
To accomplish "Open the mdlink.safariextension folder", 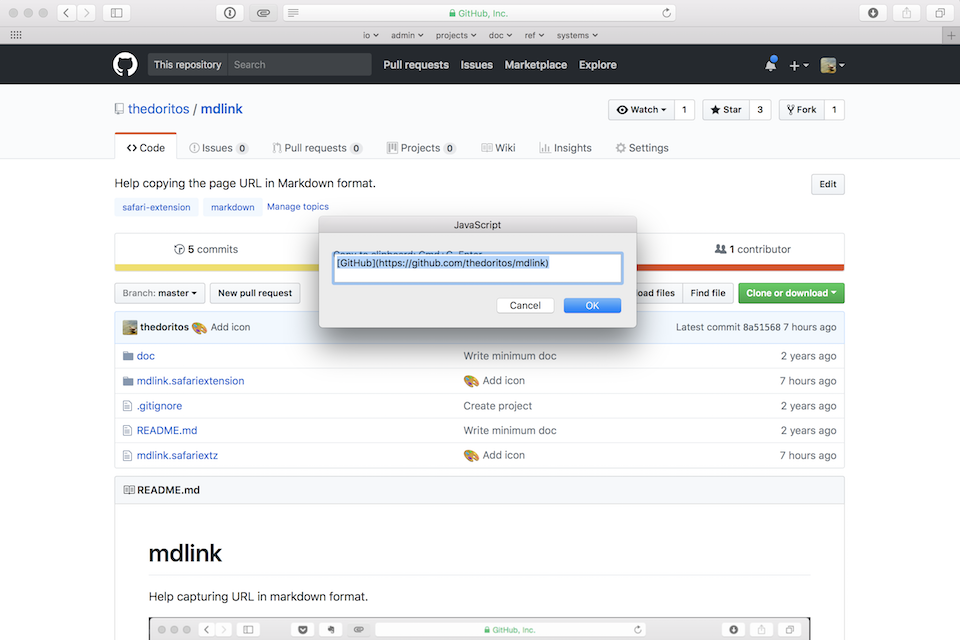I will pos(190,381).
